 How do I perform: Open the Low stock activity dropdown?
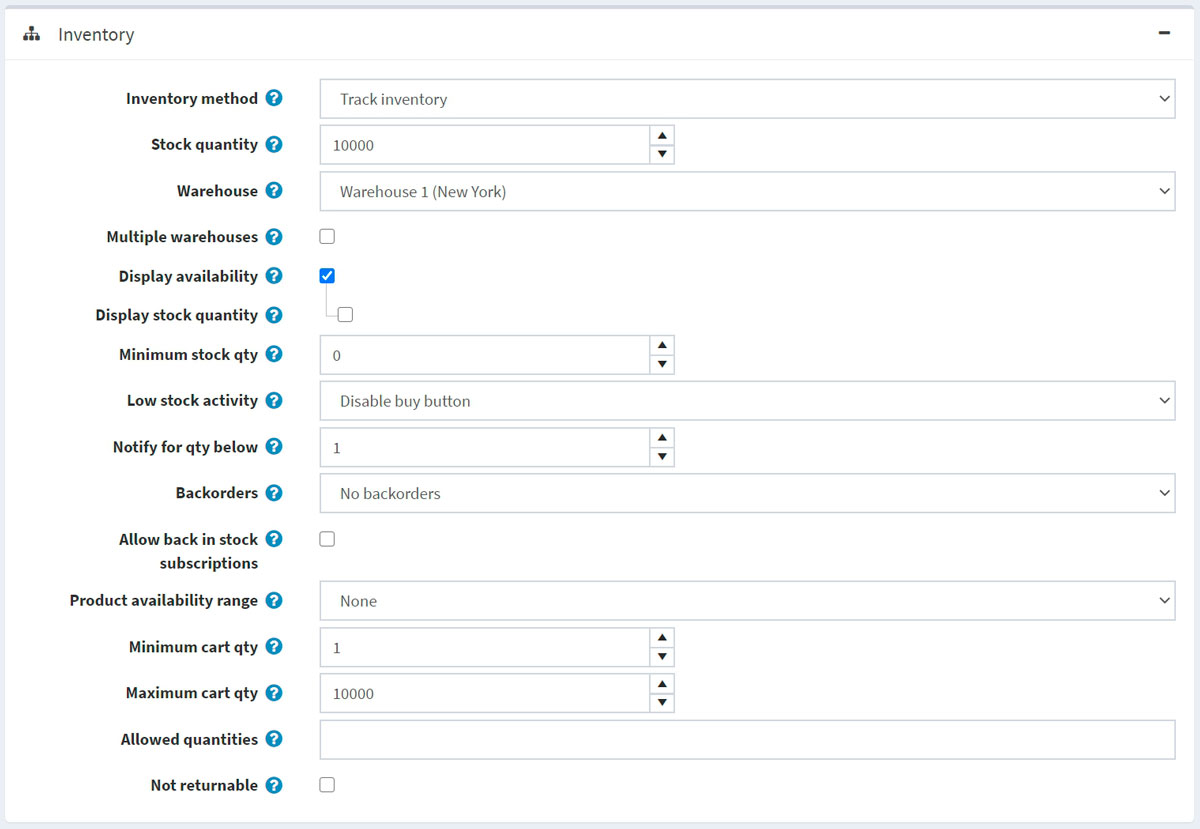747,401
